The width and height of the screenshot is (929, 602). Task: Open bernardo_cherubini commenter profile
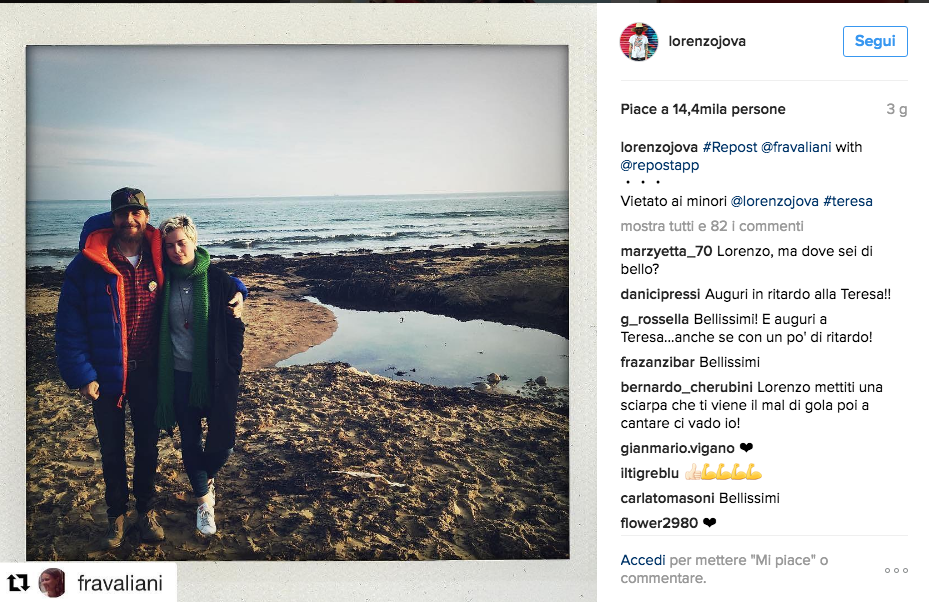(x=687, y=388)
